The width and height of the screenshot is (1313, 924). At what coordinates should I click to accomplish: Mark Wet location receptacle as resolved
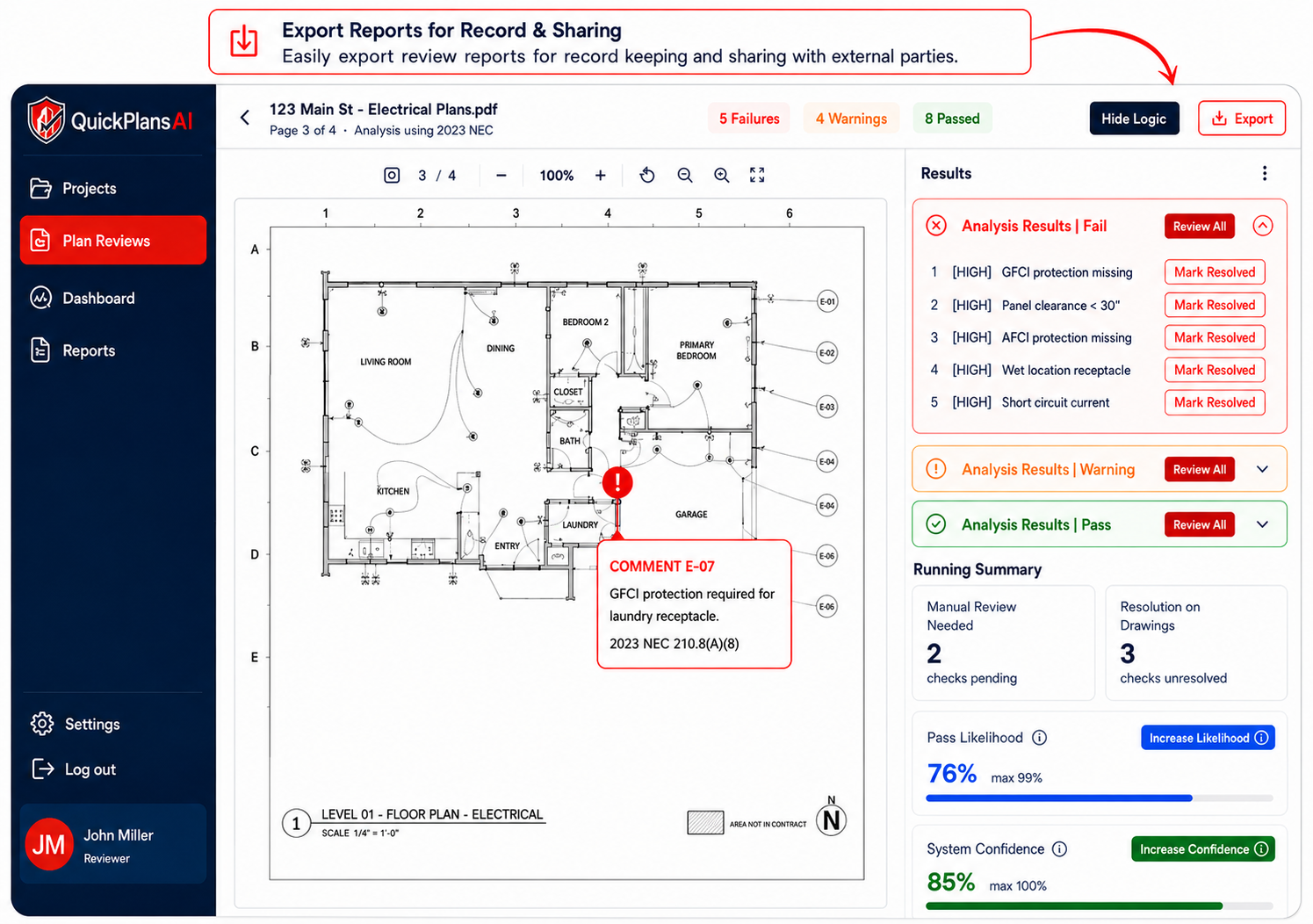[1215, 370]
